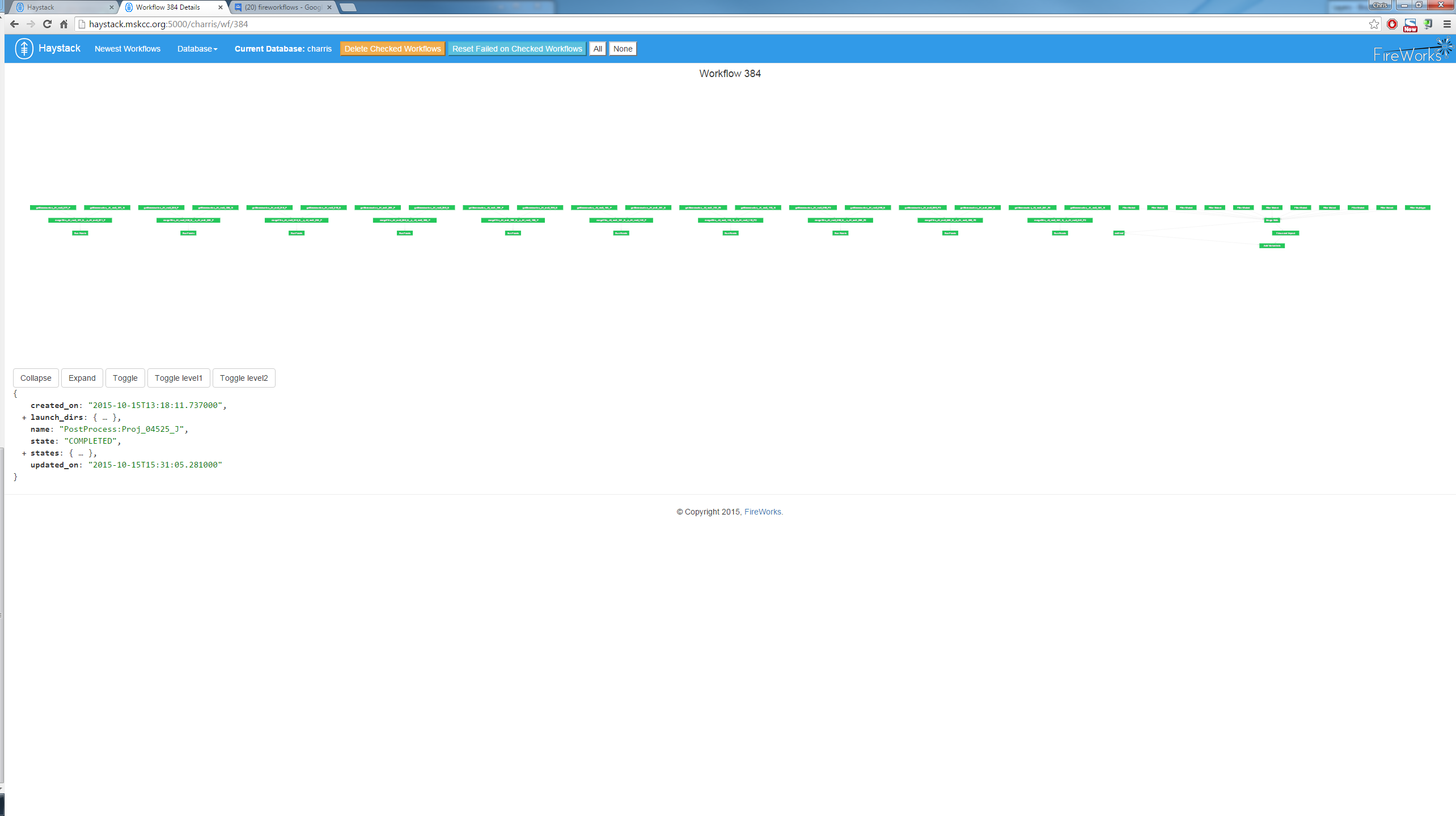Click the FireWorks logo icon
This screenshot has width=1456, height=816.
coord(1442,48)
